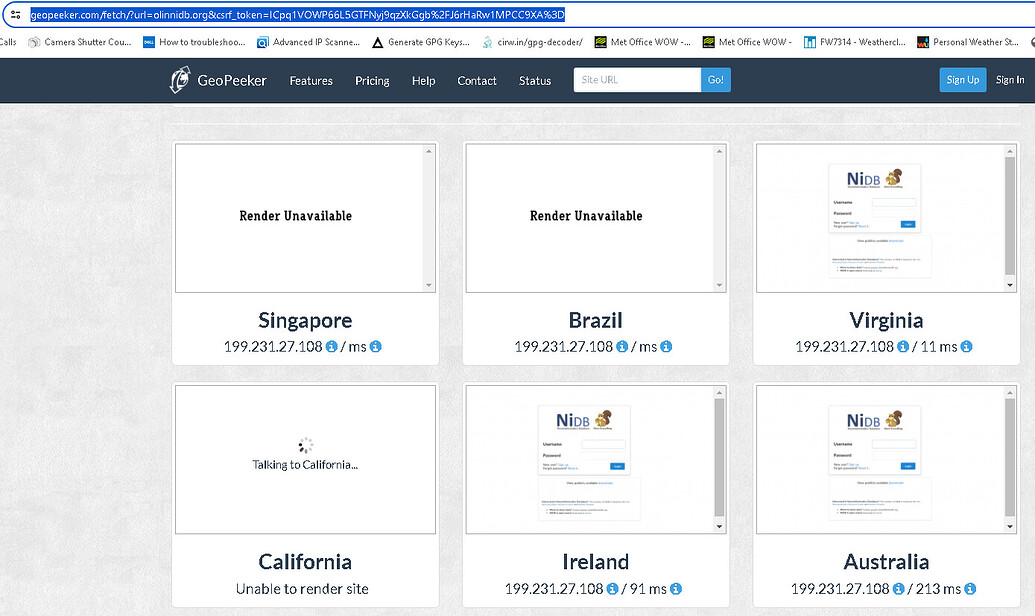This screenshot has height=616, width=1035.
Task: Open the Advanced IP Scanner bookmark
Action: coord(308,42)
